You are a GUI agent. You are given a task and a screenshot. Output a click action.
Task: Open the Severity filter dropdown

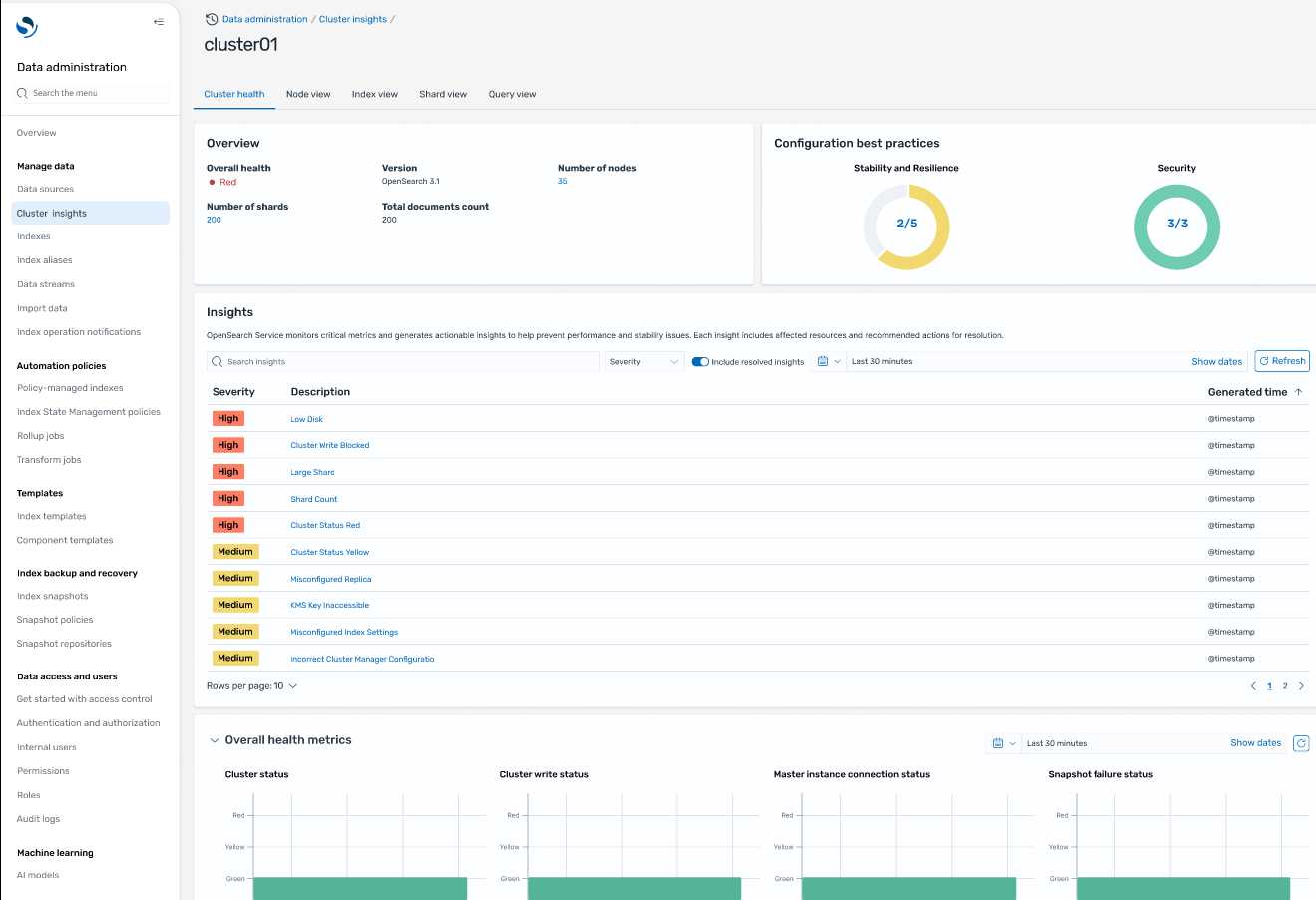tap(644, 362)
